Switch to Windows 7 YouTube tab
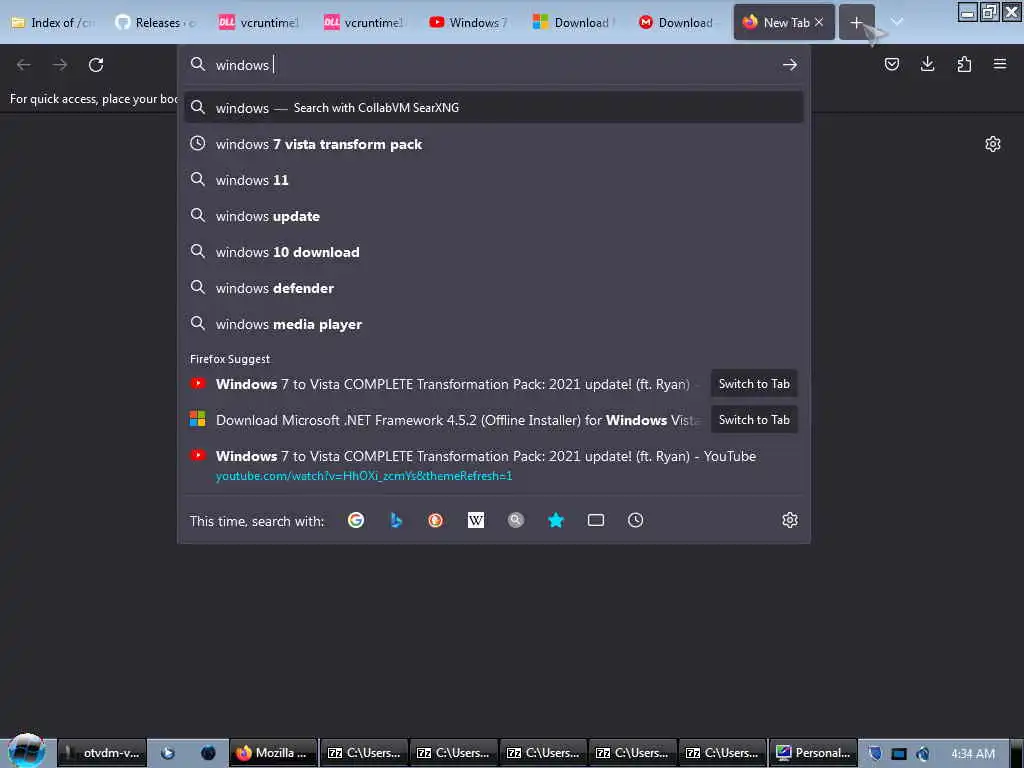1024x768 pixels. 469,23
